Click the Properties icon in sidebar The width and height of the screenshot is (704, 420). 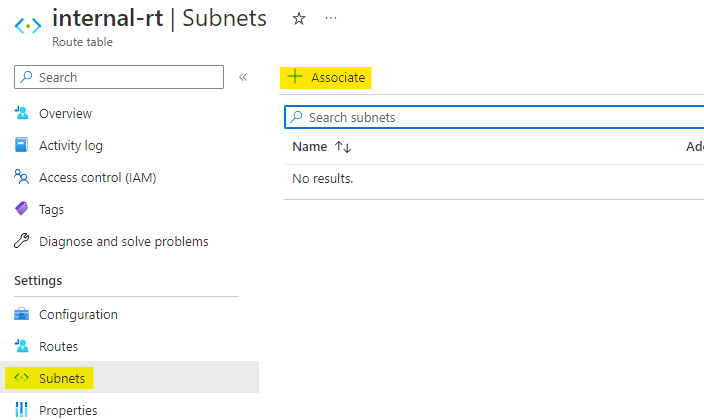pyautogui.click(x=22, y=410)
